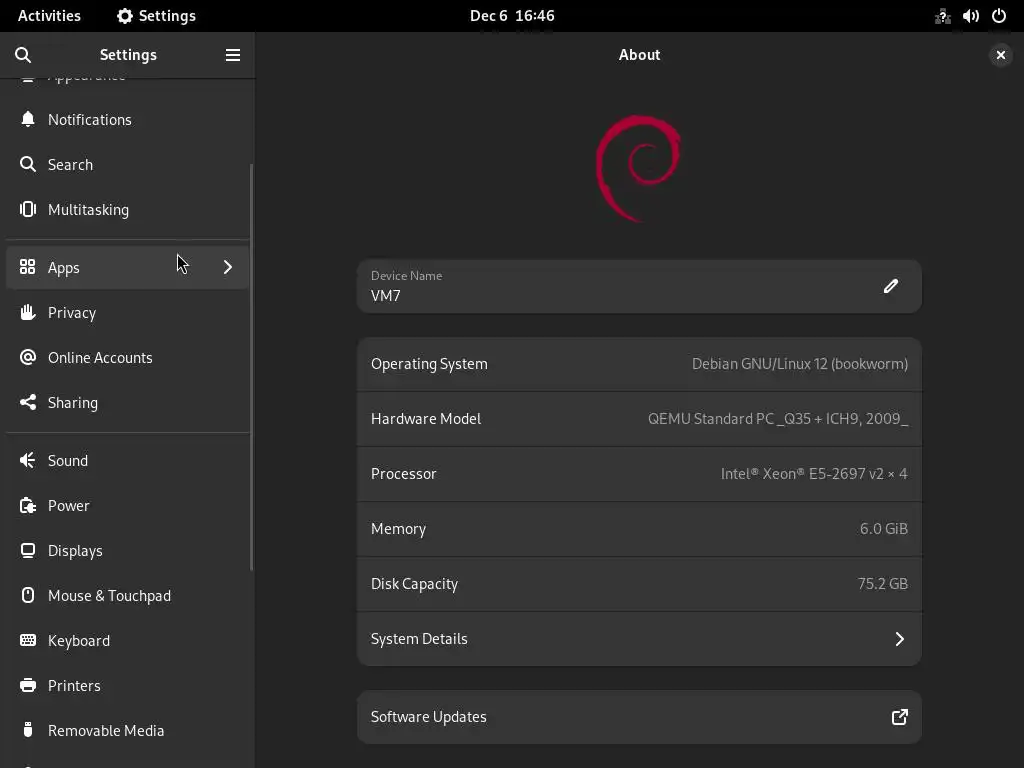The height and width of the screenshot is (768, 1024).
Task: Click the 'About' panel title
Action: tap(639, 55)
